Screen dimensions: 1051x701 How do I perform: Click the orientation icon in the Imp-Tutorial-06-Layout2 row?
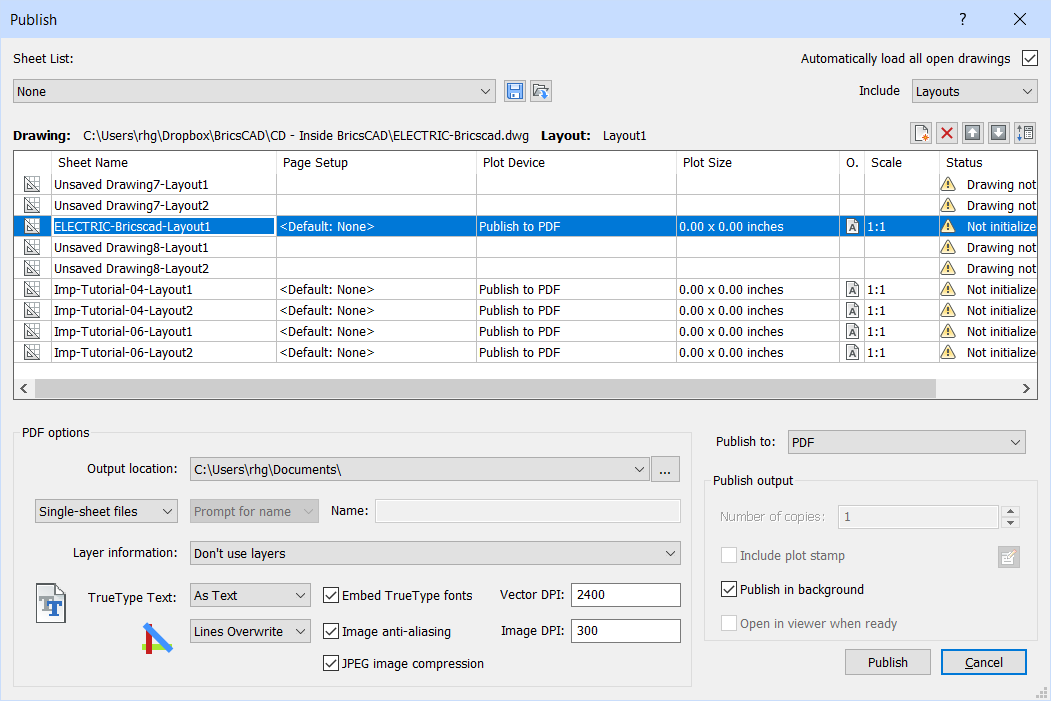click(852, 353)
